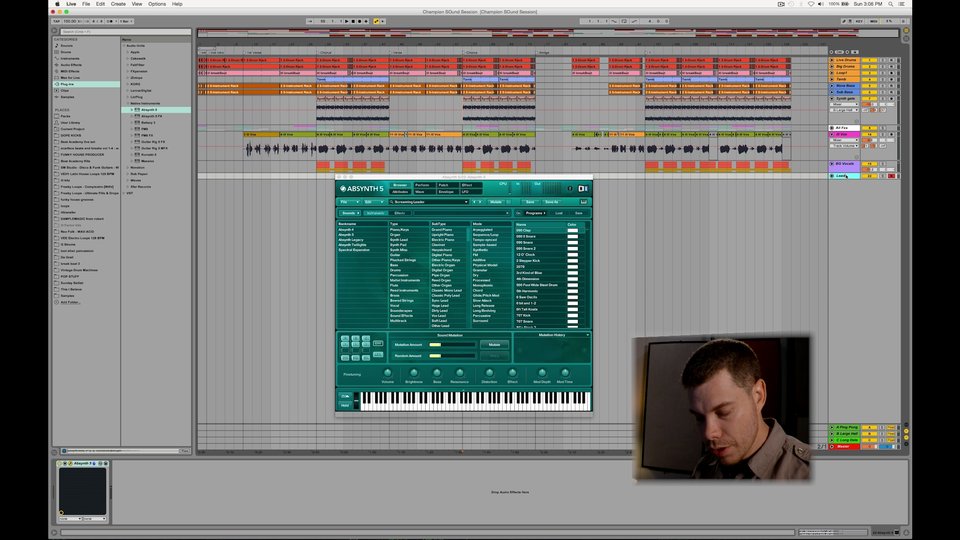The image size is (960, 540).
Task: Select the Drums category in Live browser
Action: point(66,52)
